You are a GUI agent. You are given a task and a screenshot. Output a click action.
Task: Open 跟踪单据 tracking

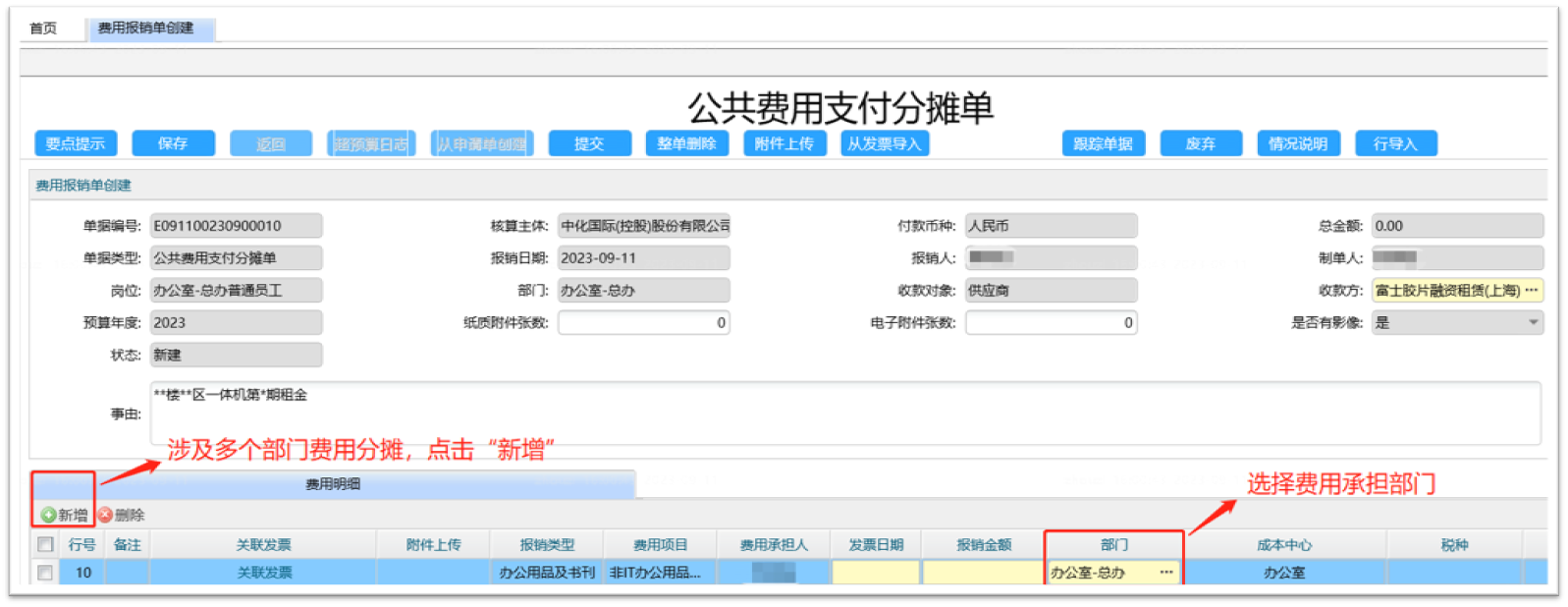1104,143
